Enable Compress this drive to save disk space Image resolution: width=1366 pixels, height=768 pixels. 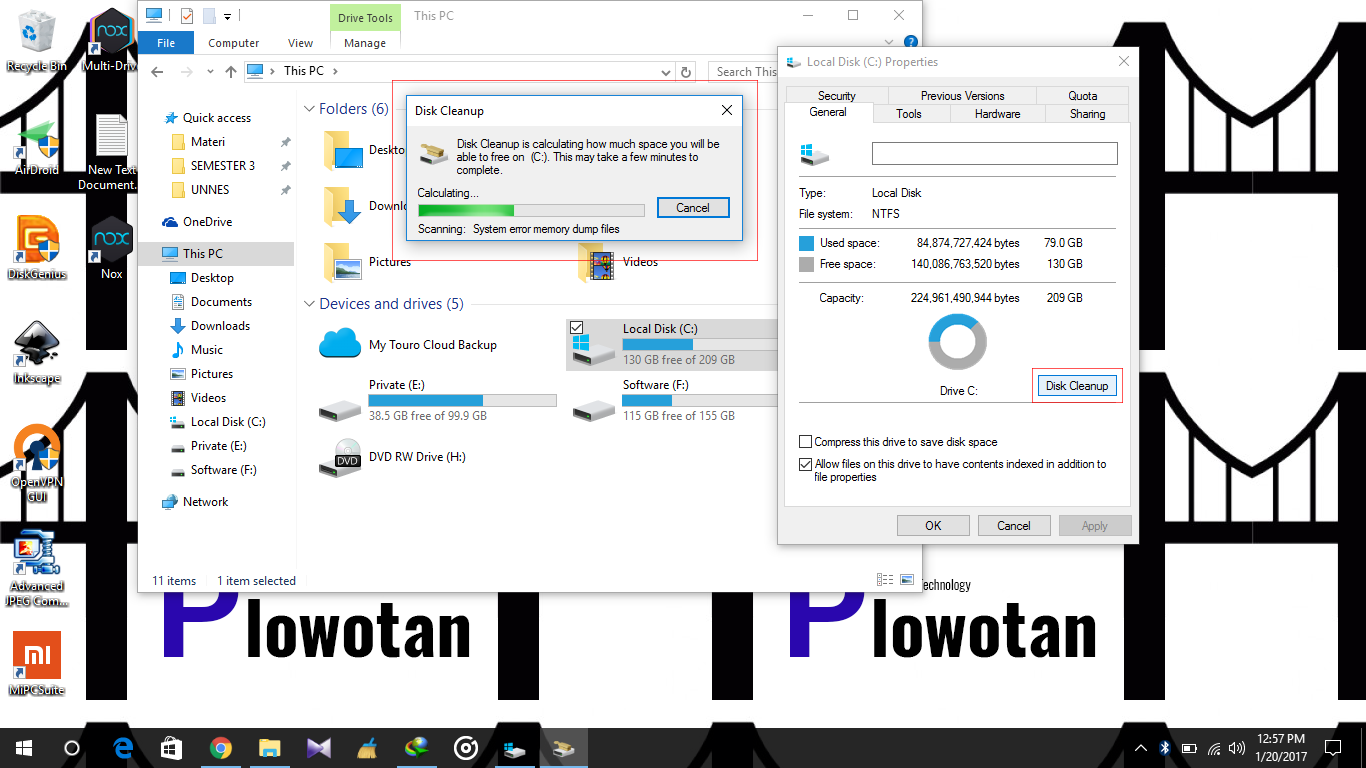[x=805, y=441]
